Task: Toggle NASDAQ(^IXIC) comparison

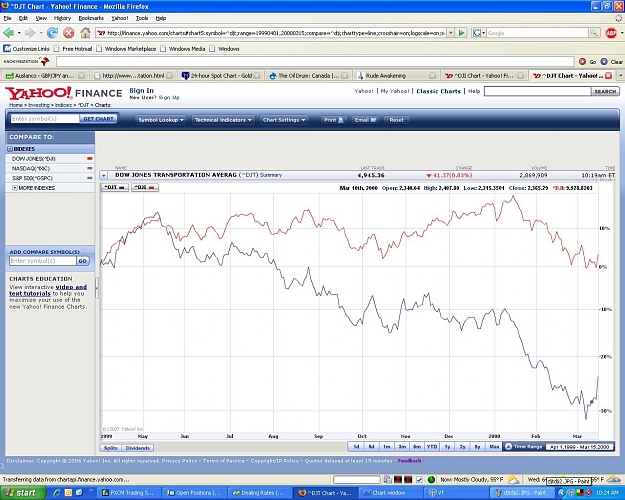Action: coord(50,168)
